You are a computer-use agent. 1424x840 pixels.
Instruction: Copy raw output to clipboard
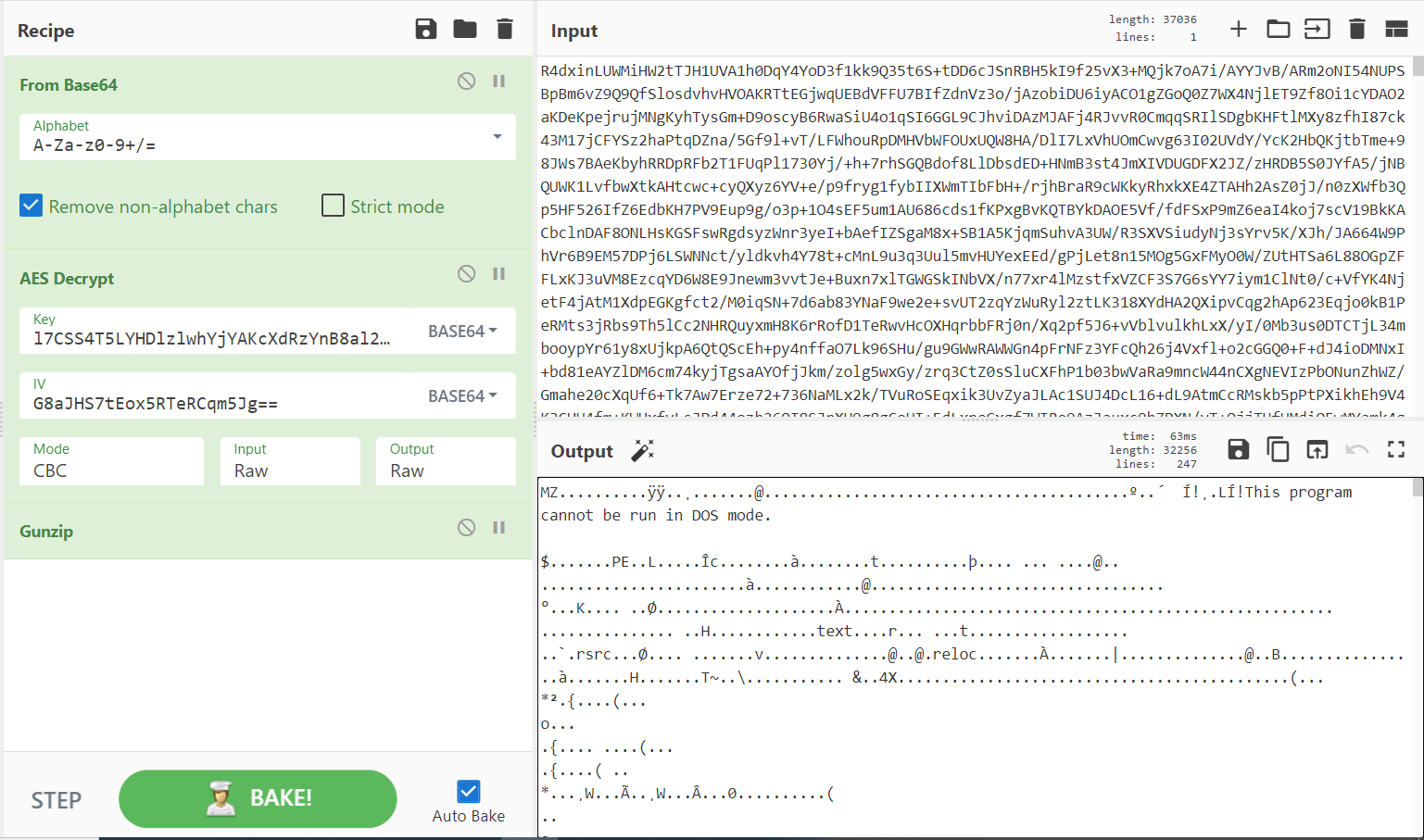pos(1278,450)
